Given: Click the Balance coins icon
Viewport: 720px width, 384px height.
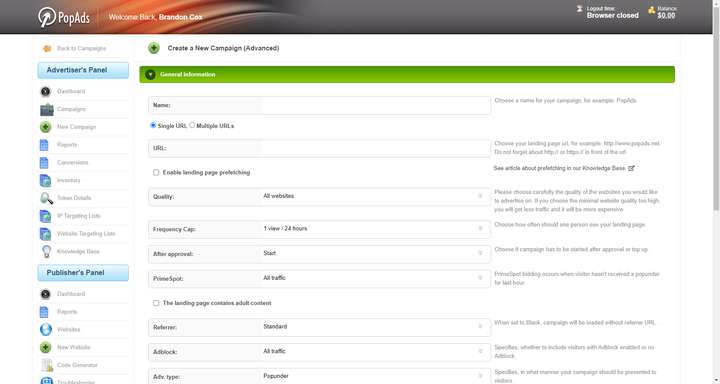Looking at the screenshot, I should (x=651, y=10).
